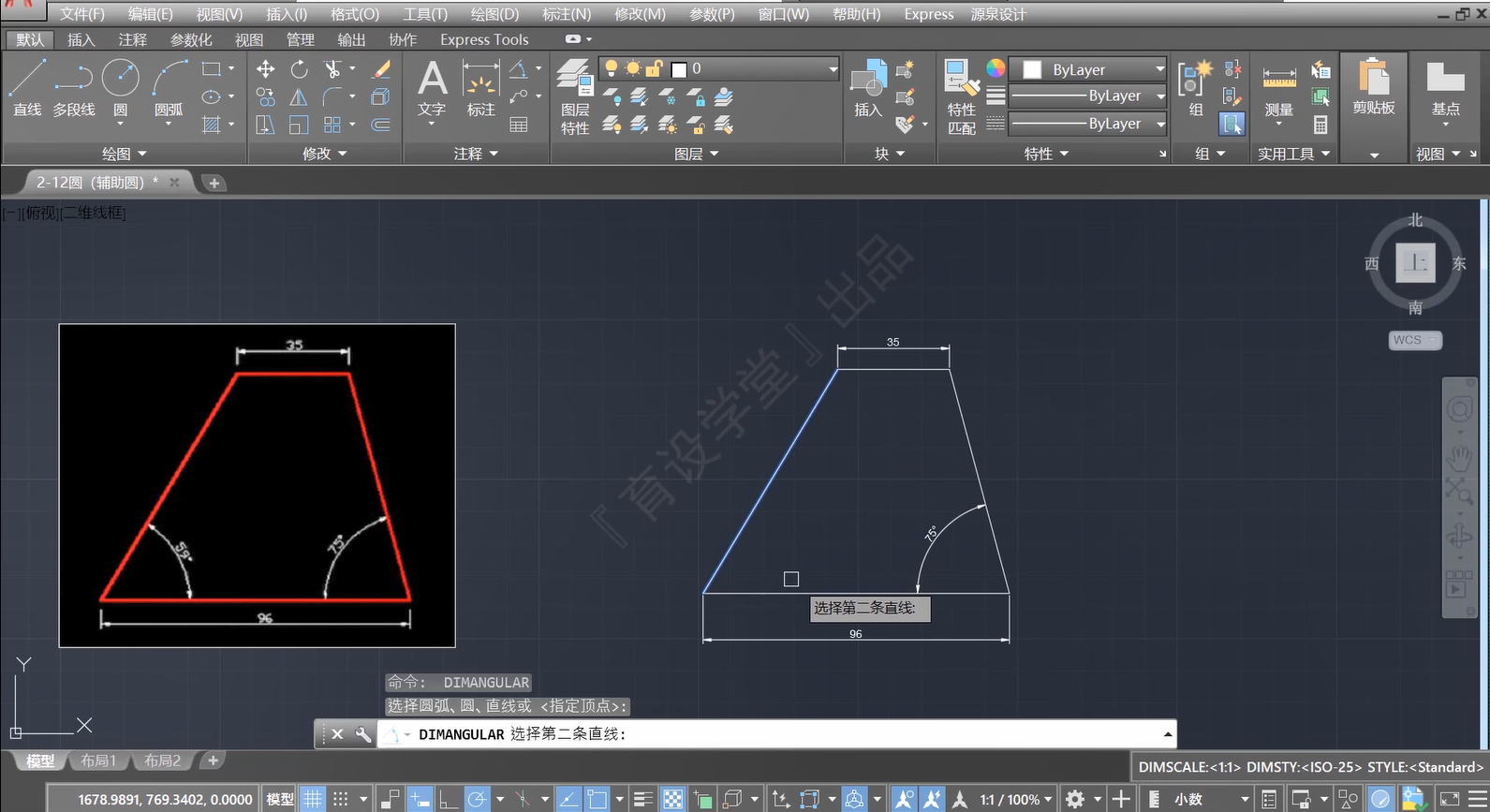Select the 直线 (Line) tool
The width and height of the screenshot is (1490, 812).
tap(27, 88)
